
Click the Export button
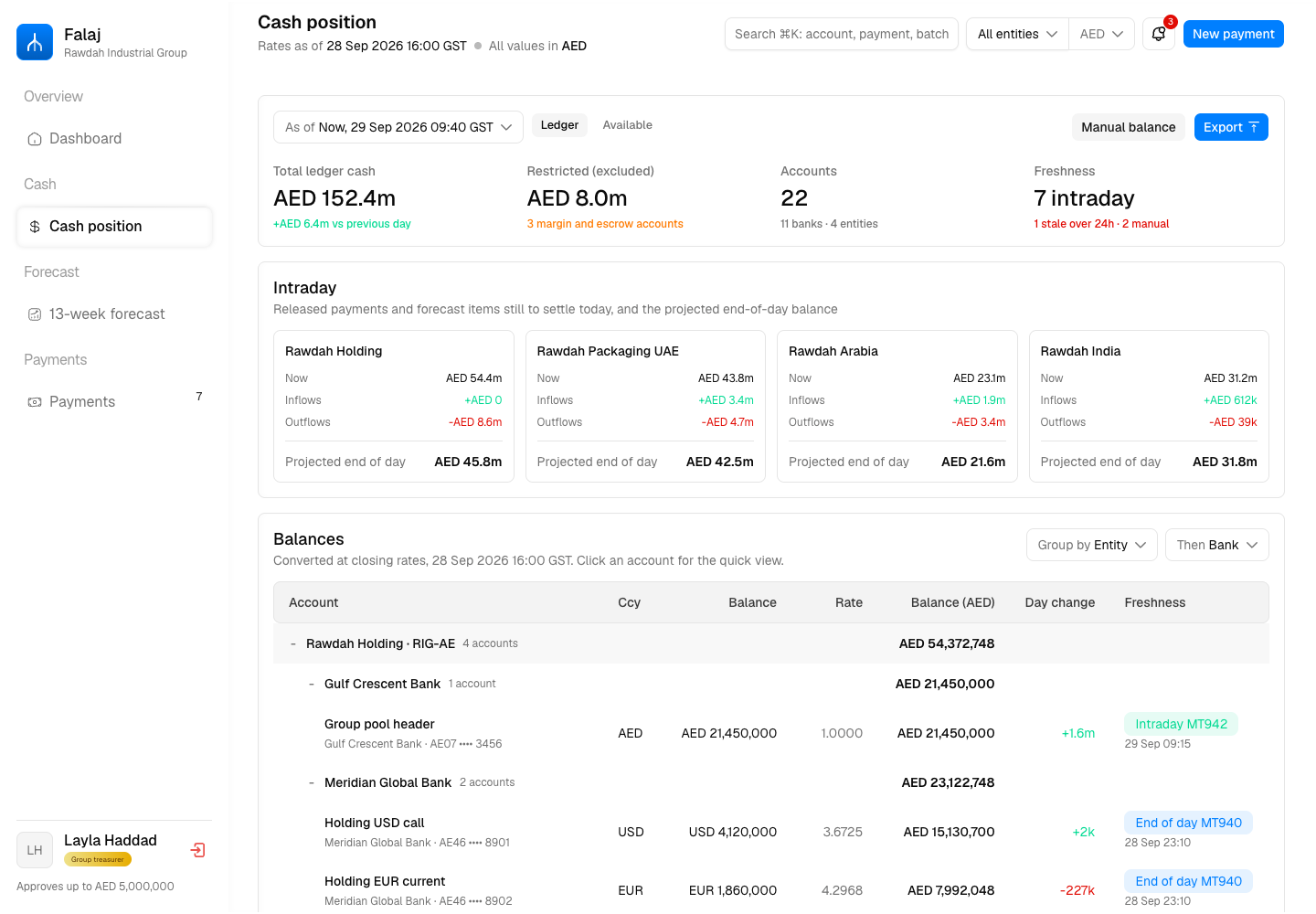[1231, 127]
